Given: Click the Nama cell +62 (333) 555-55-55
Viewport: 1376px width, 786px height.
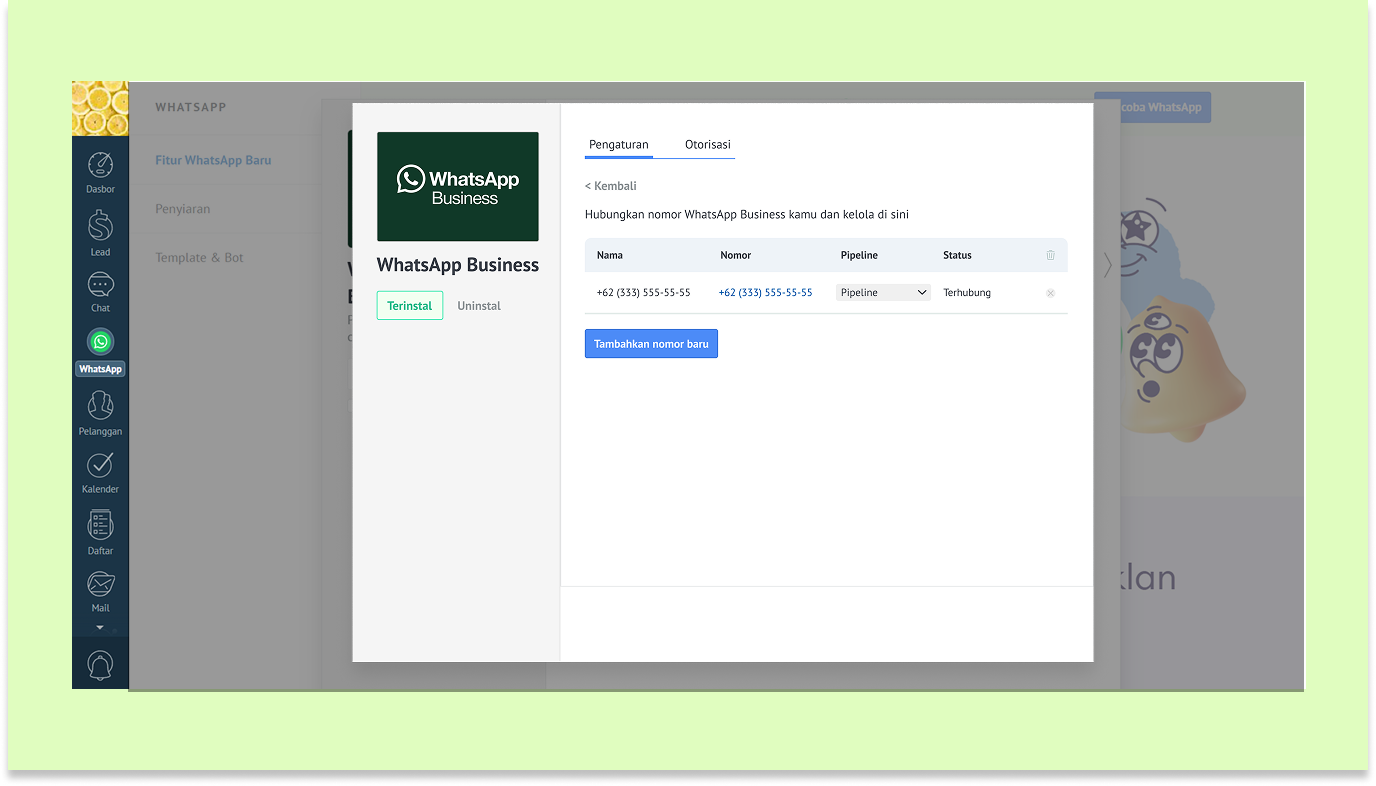Looking at the screenshot, I should [x=643, y=293].
